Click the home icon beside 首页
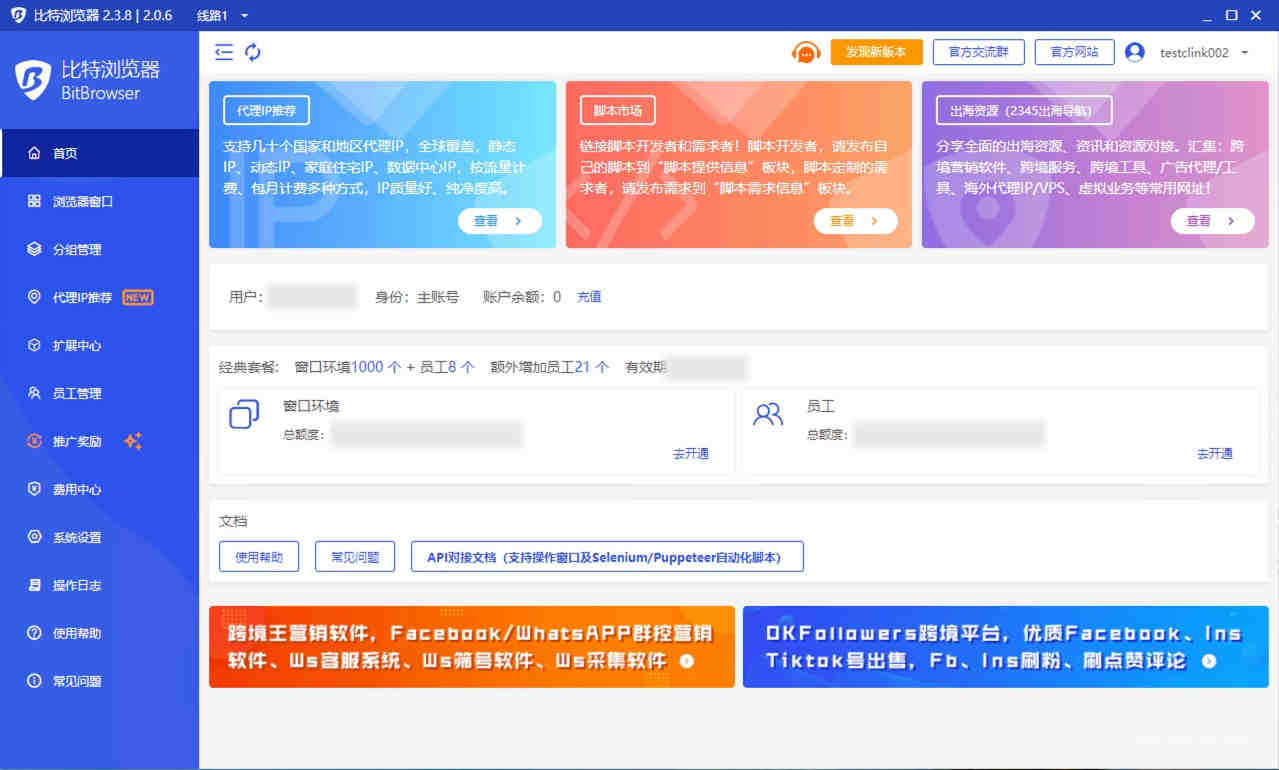The image size is (1279, 770). [x=34, y=153]
